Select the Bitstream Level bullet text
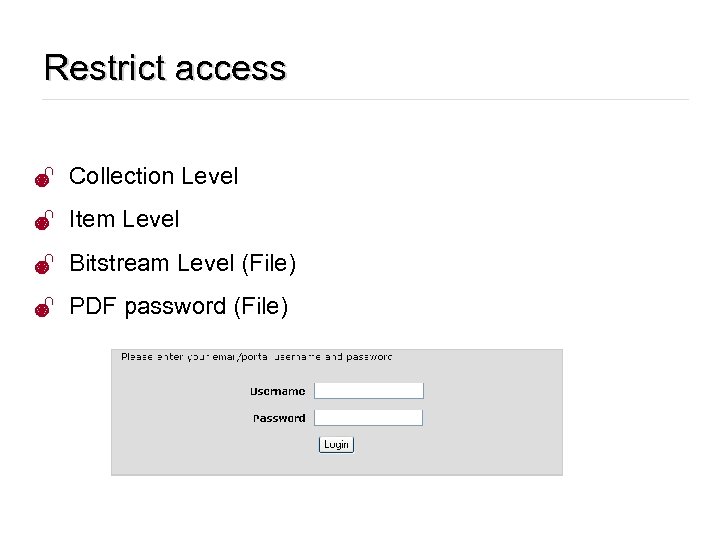The height and width of the screenshot is (540, 720). (182, 263)
